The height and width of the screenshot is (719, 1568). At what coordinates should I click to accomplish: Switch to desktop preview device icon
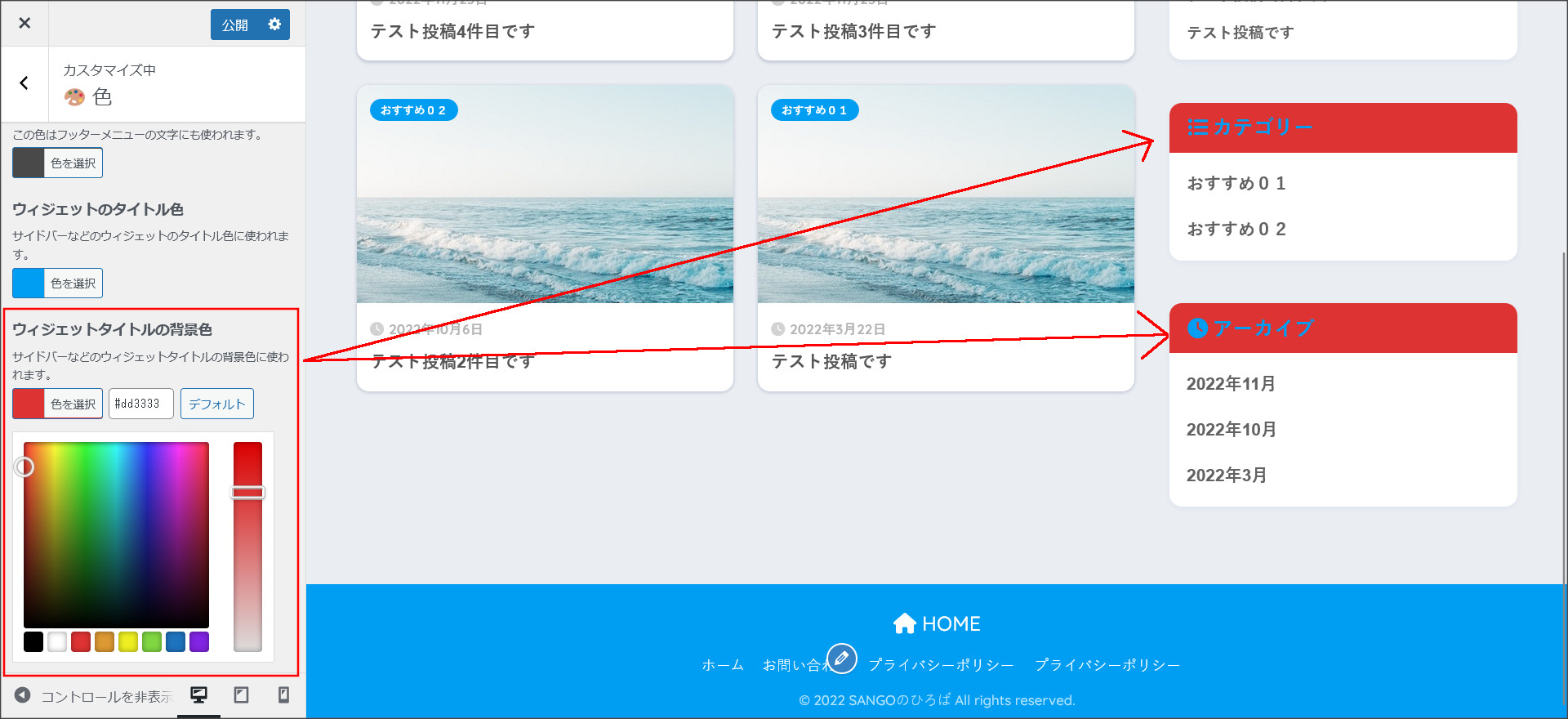[198, 695]
